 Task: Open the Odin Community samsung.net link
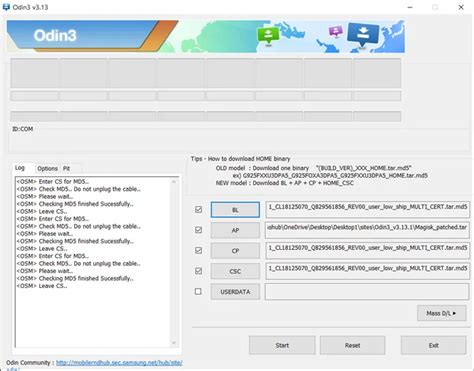[119, 363]
